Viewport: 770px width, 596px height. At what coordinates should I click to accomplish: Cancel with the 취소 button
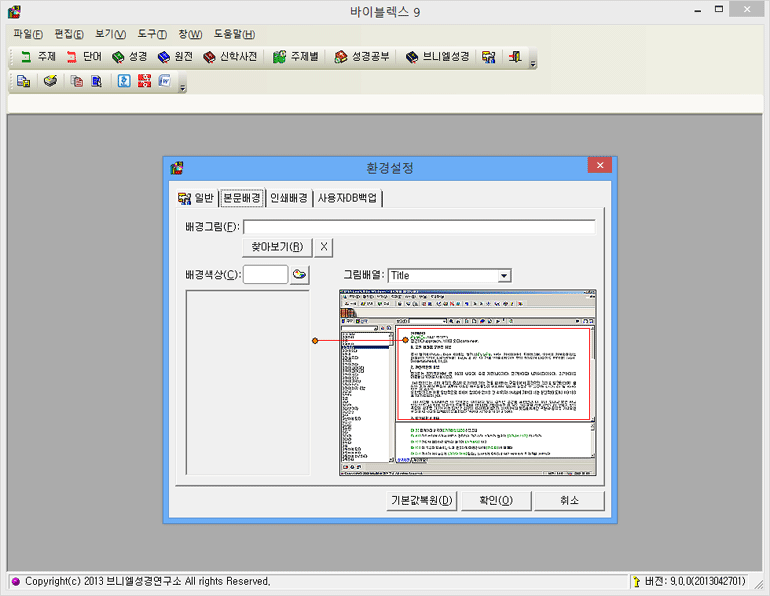569,501
